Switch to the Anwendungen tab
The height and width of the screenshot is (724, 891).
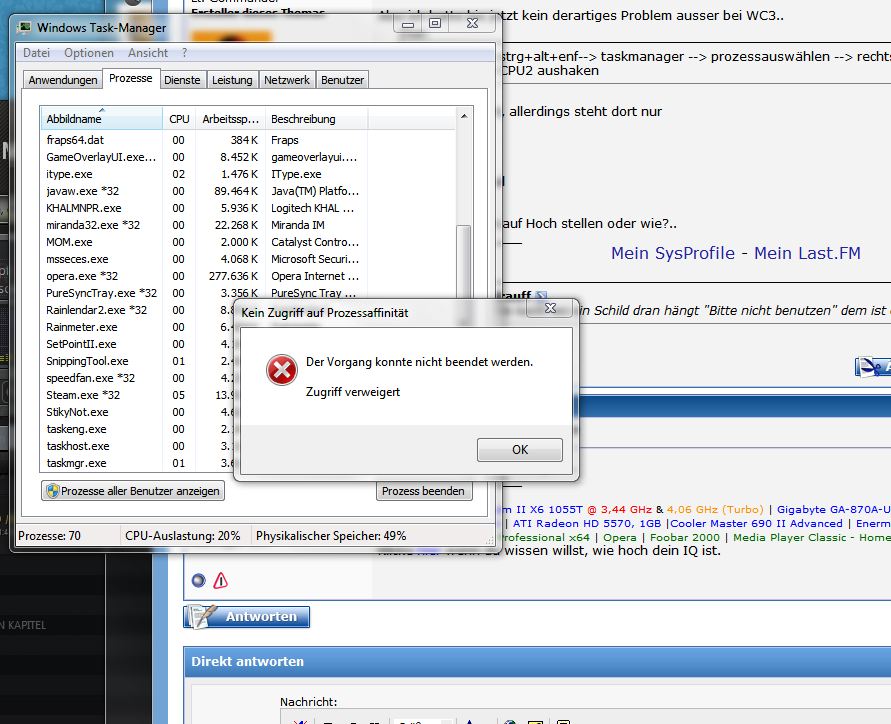(63, 80)
